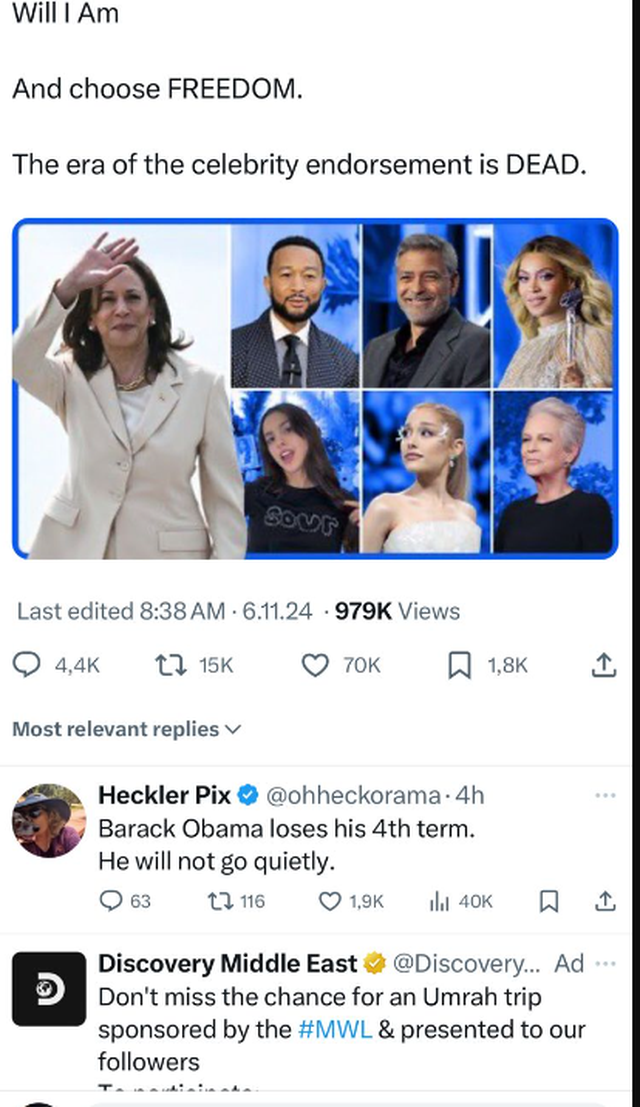Open Most relevant replies sort dropdown
Image resolution: width=640 pixels, height=1107 pixels.
click(126, 729)
